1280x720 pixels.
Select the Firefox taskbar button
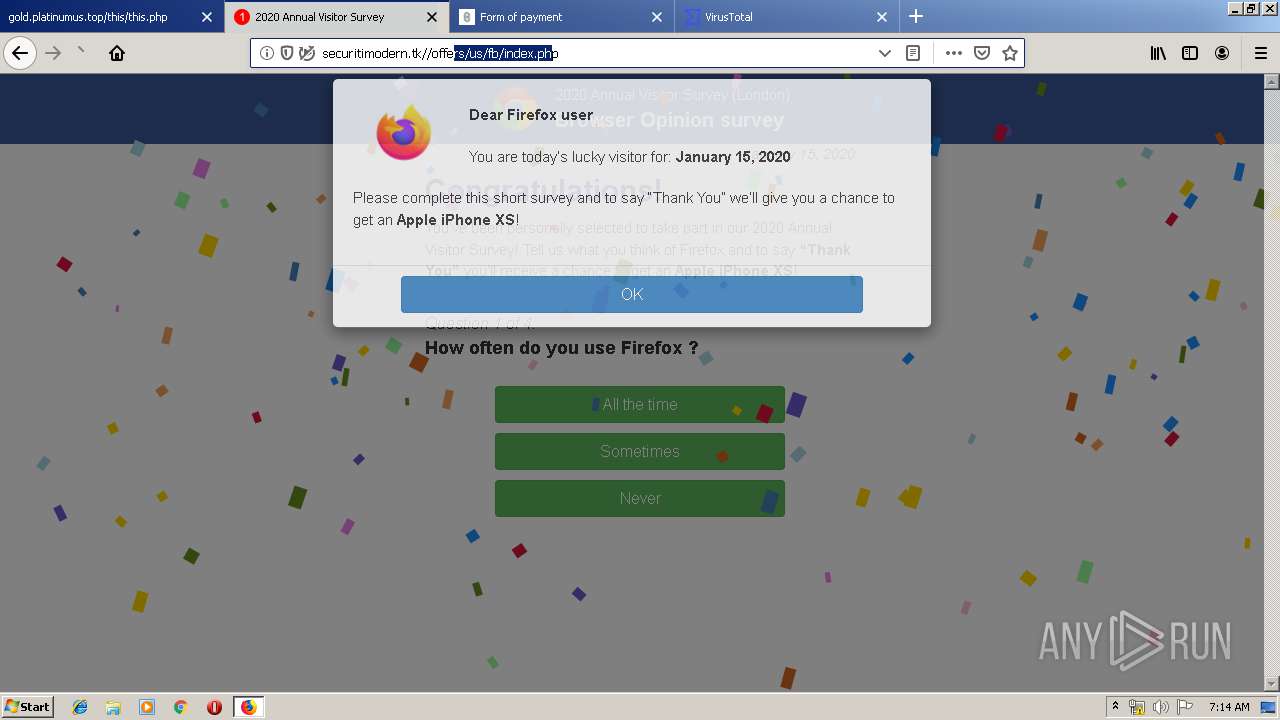coord(248,707)
